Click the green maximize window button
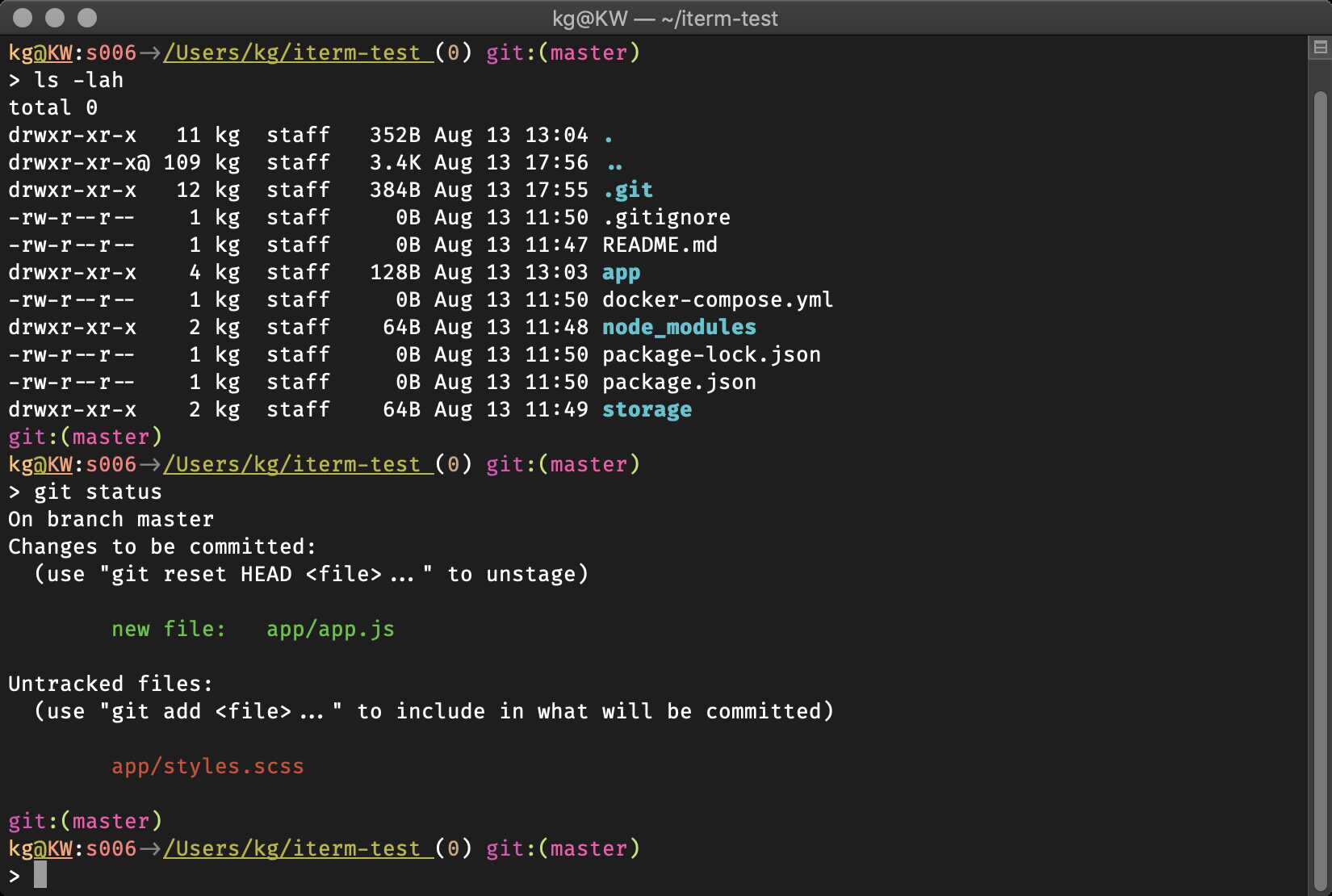The height and width of the screenshot is (896, 1332). (x=87, y=18)
